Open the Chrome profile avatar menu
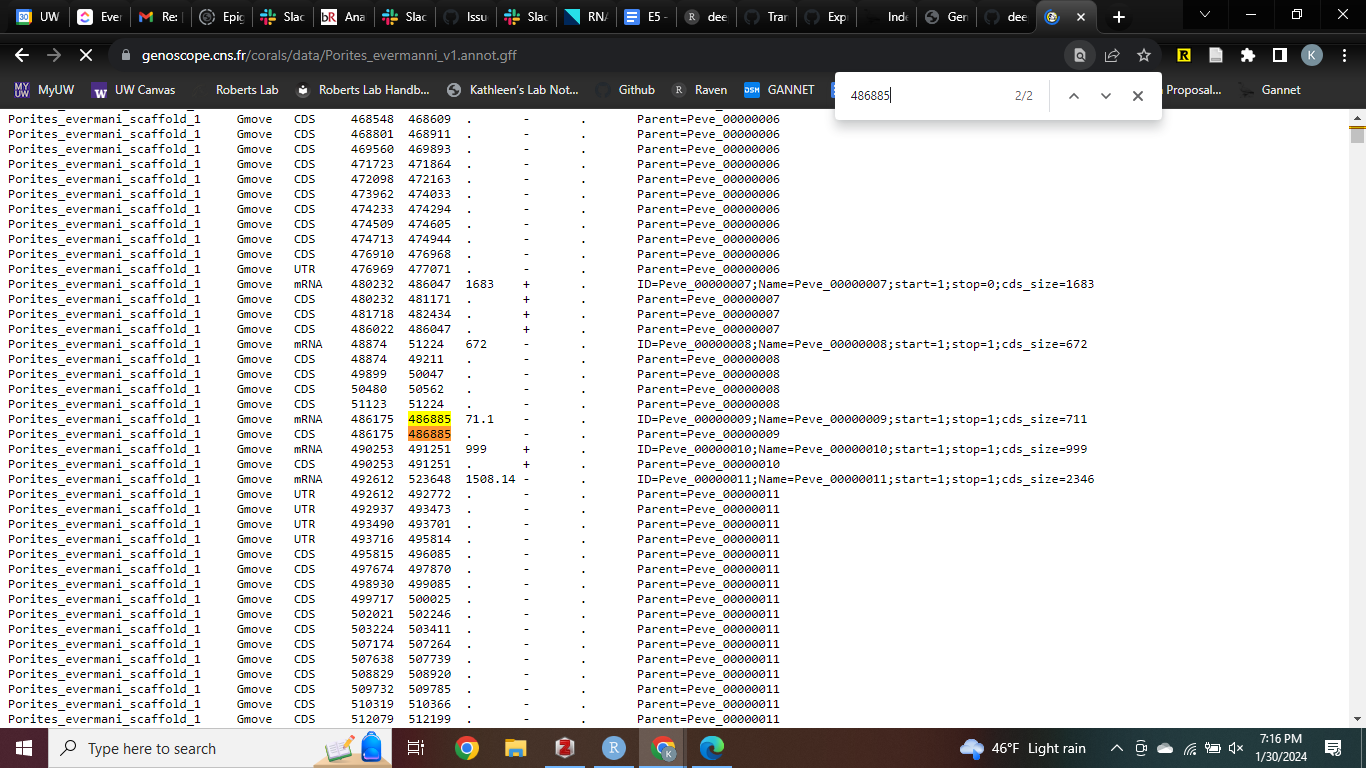 coord(1311,55)
